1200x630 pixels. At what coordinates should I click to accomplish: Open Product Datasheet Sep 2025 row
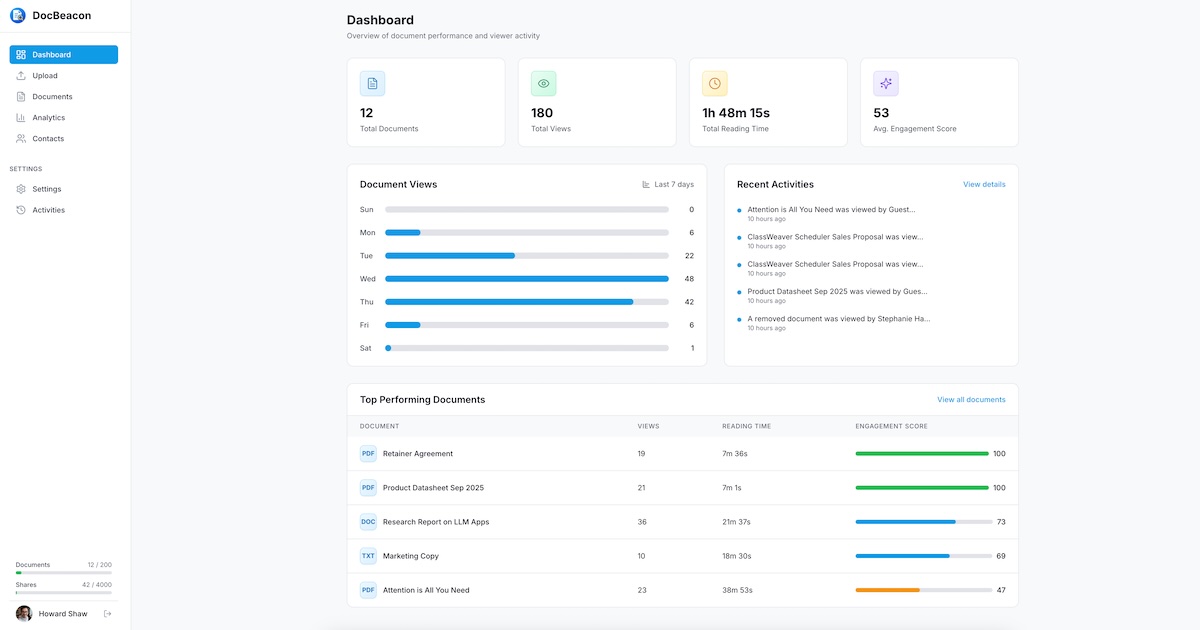pyautogui.click(x=683, y=488)
